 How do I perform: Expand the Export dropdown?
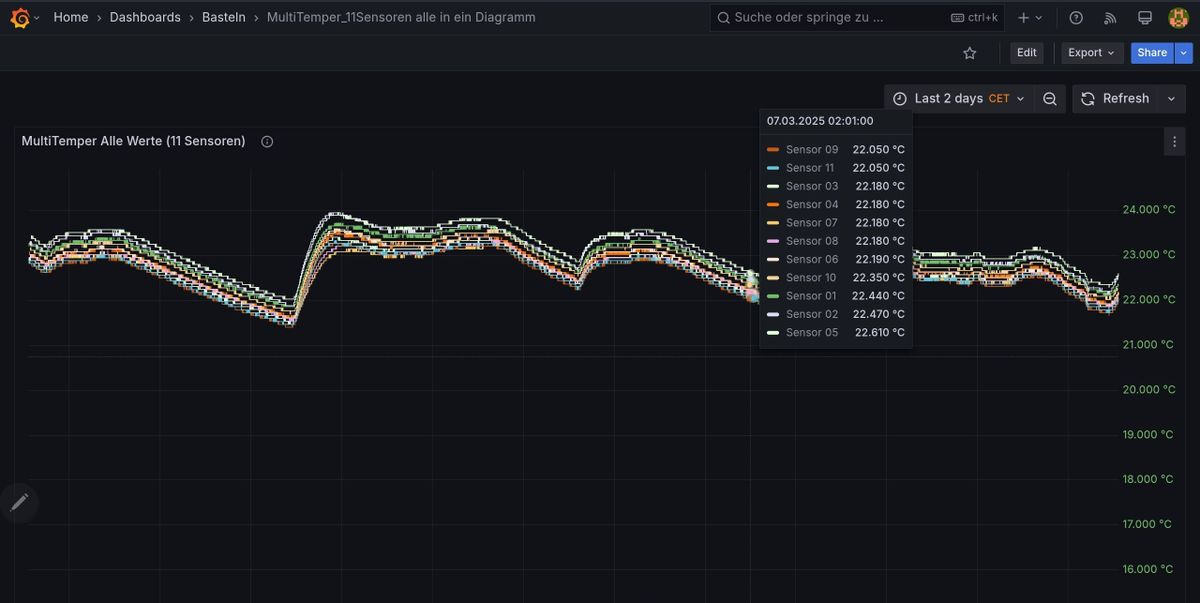coord(1091,53)
